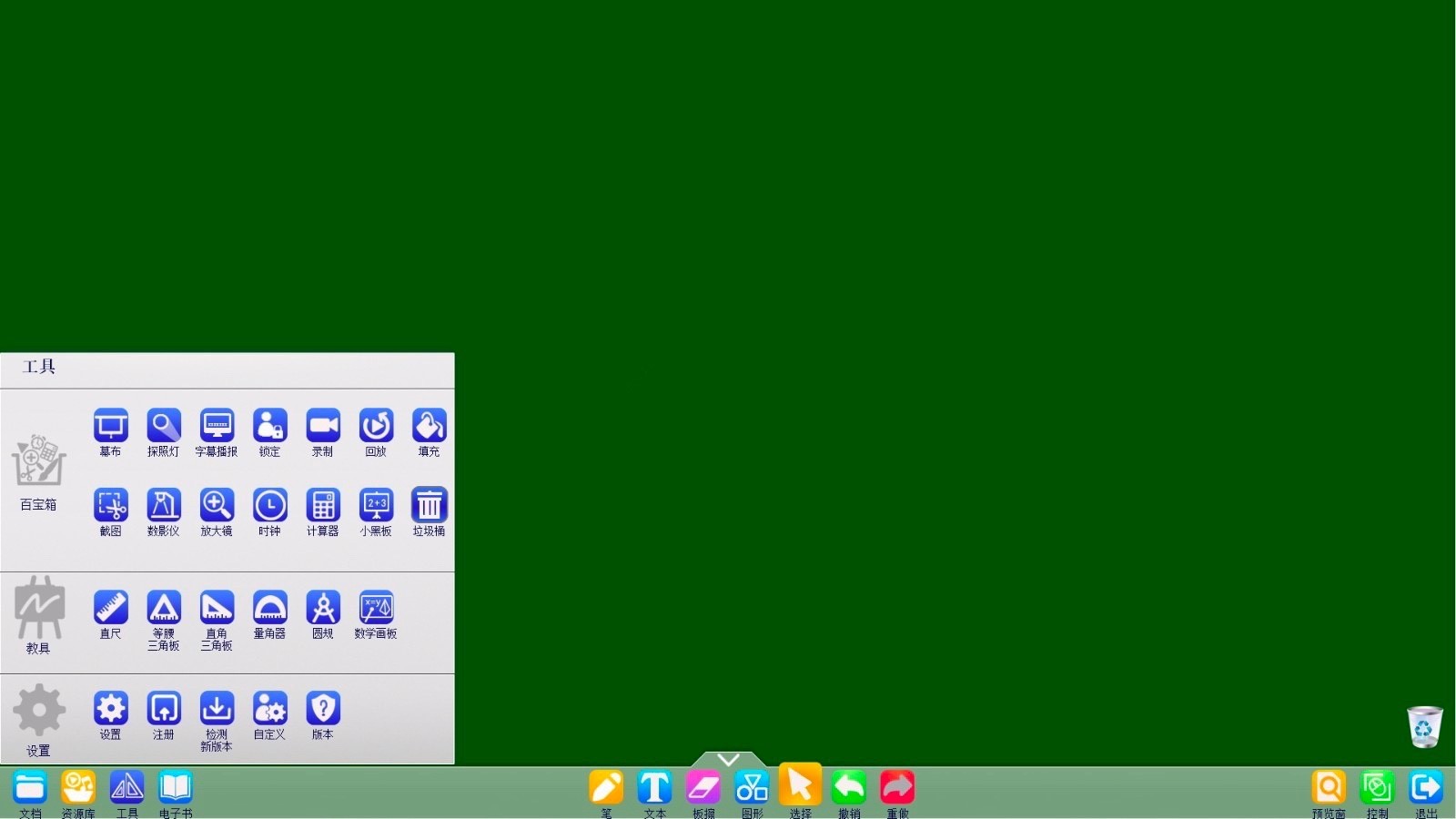
Task: Open the 计算器 calculator
Action: coord(323,505)
